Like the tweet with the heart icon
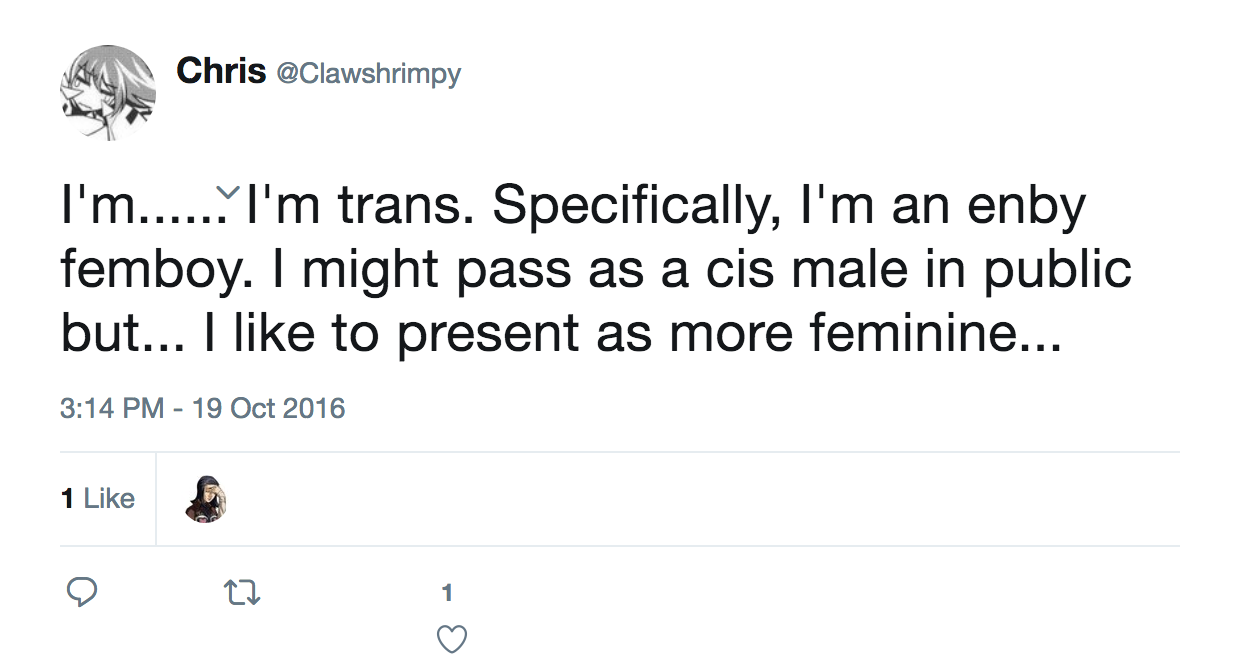1234x663 pixels. (453, 638)
